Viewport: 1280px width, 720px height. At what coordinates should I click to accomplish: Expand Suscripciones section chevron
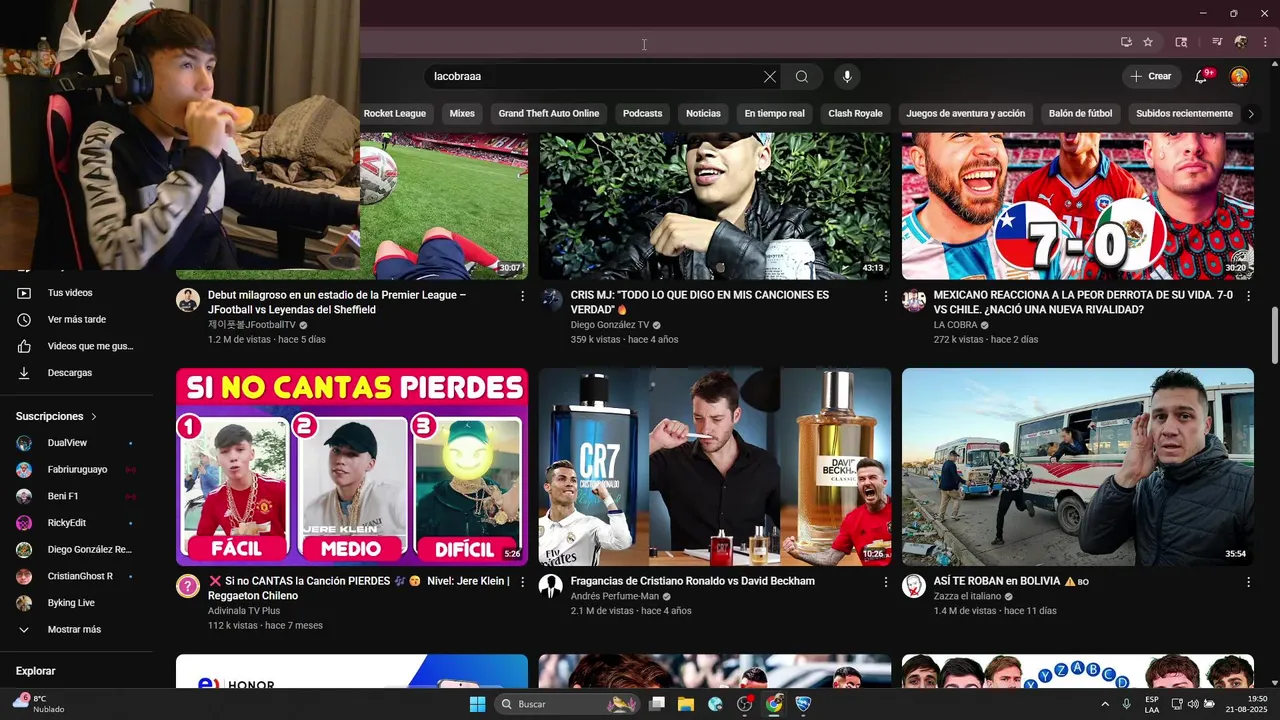click(x=94, y=417)
